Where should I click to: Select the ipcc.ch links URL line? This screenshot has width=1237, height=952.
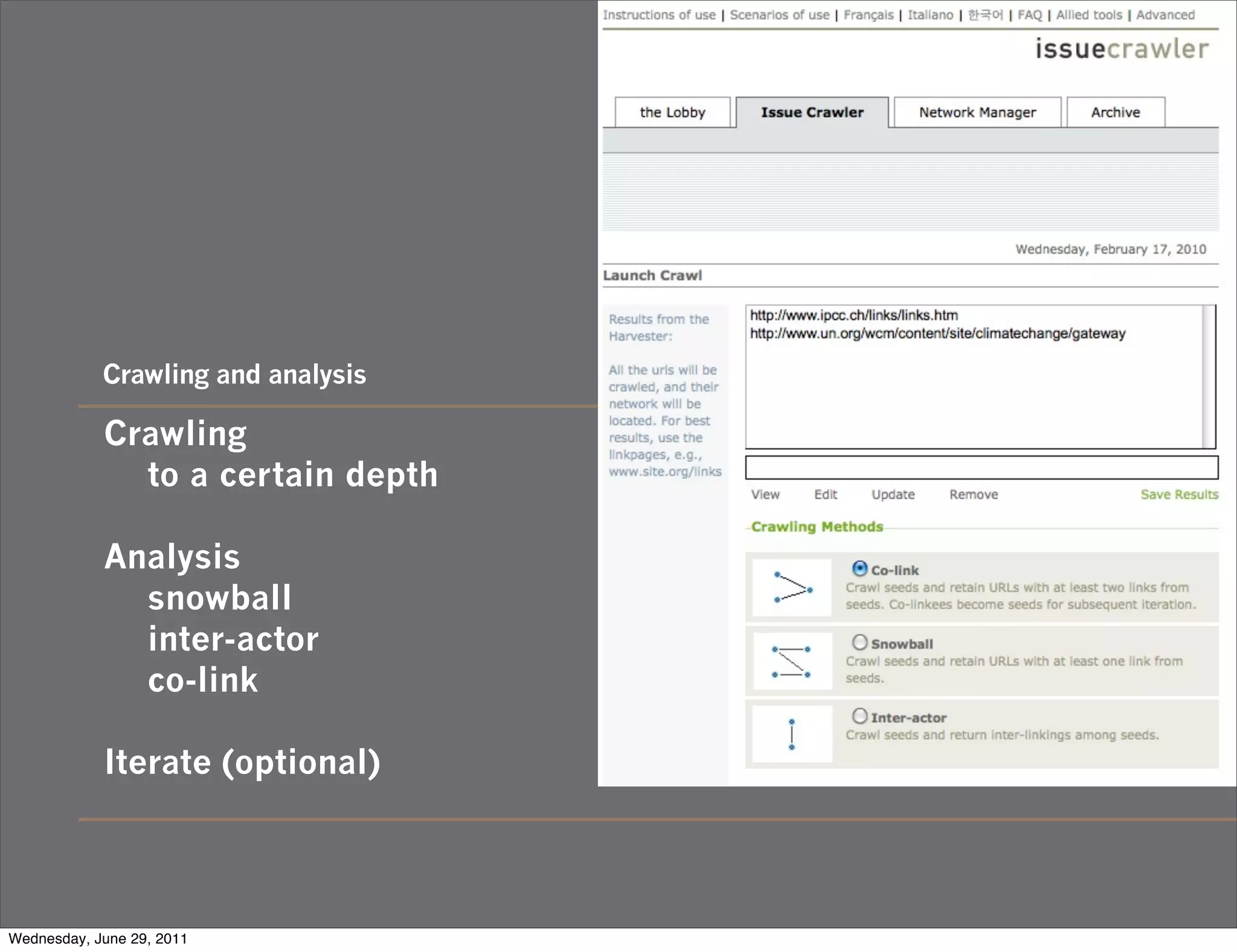point(853,315)
